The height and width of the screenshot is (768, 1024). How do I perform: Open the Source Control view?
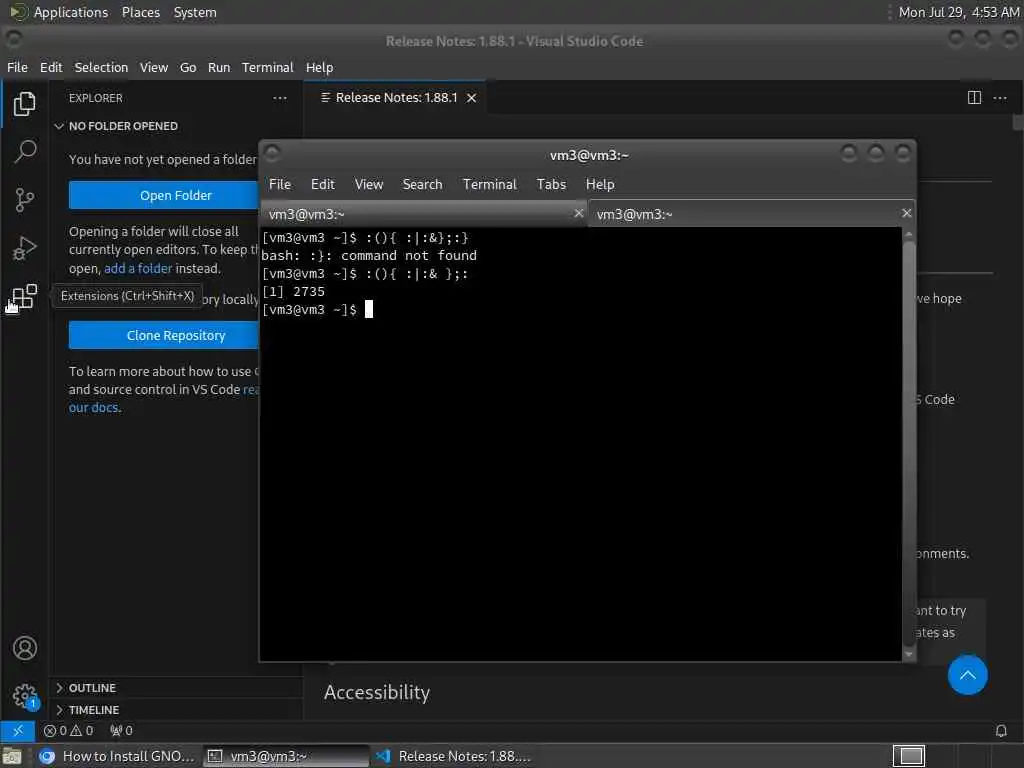tap(24, 200)
